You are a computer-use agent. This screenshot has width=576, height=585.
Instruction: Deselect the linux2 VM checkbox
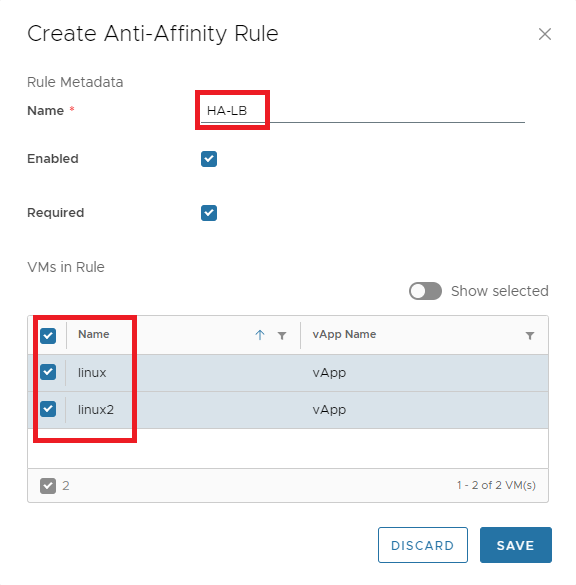coord(48,409)
